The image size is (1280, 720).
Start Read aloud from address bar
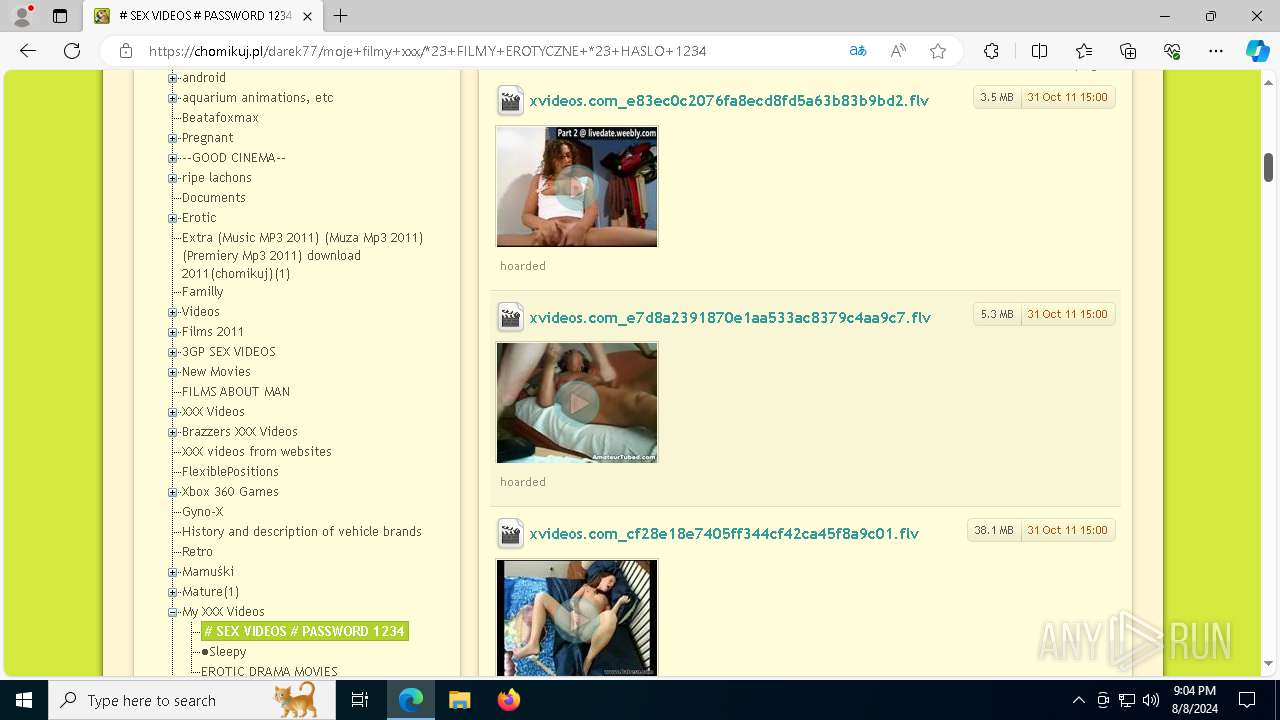click(x=898, y=51)
